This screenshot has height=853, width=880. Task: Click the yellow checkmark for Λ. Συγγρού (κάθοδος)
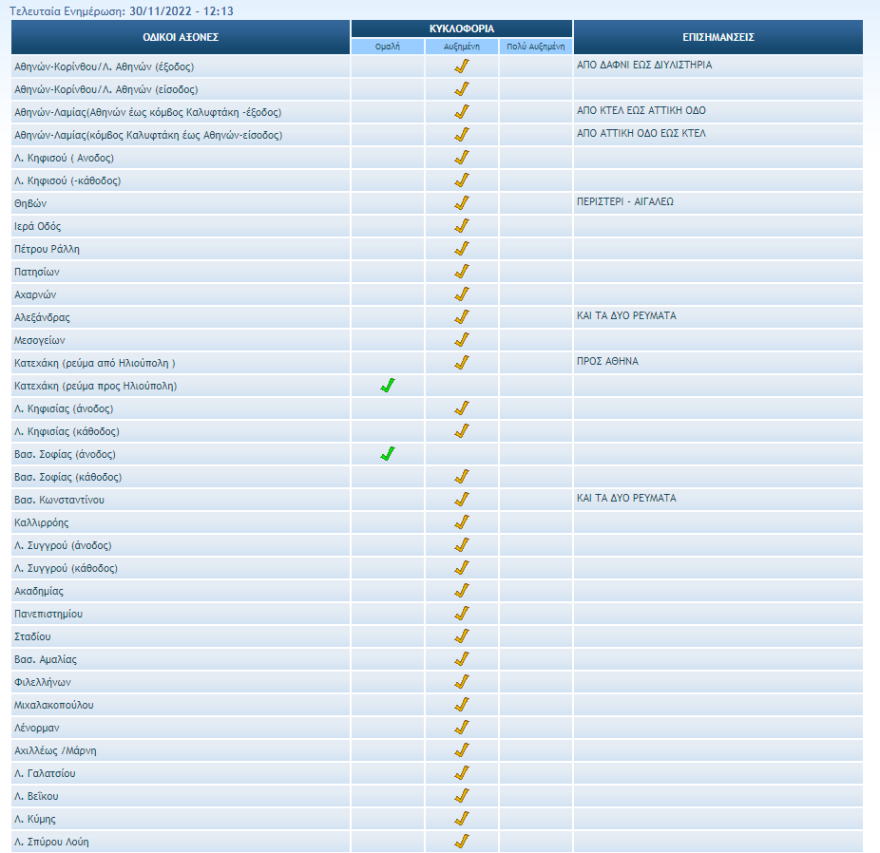click(x=462, y=568)
